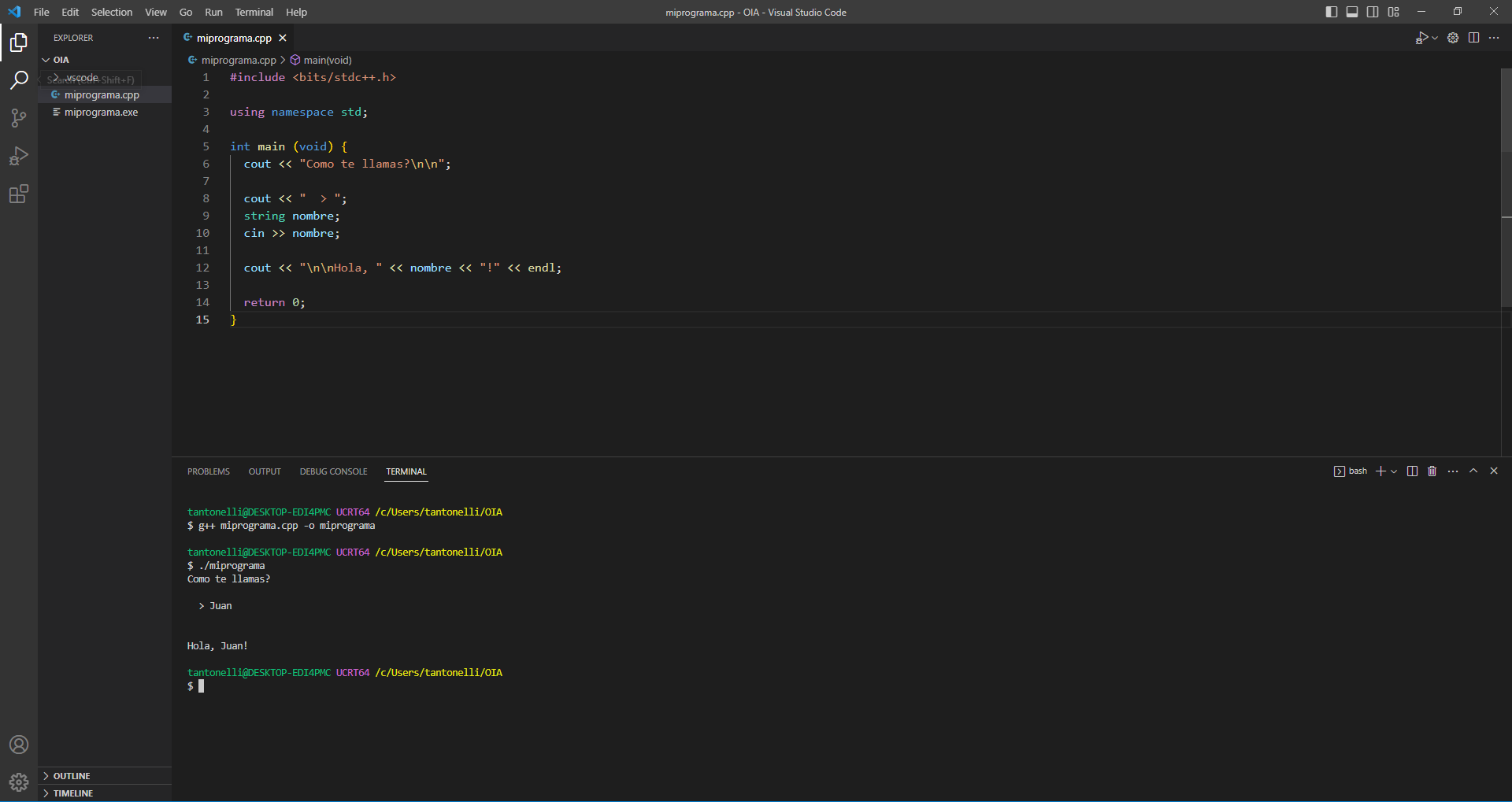
Task: Open the Selection menu
Action: pos(112,12)
